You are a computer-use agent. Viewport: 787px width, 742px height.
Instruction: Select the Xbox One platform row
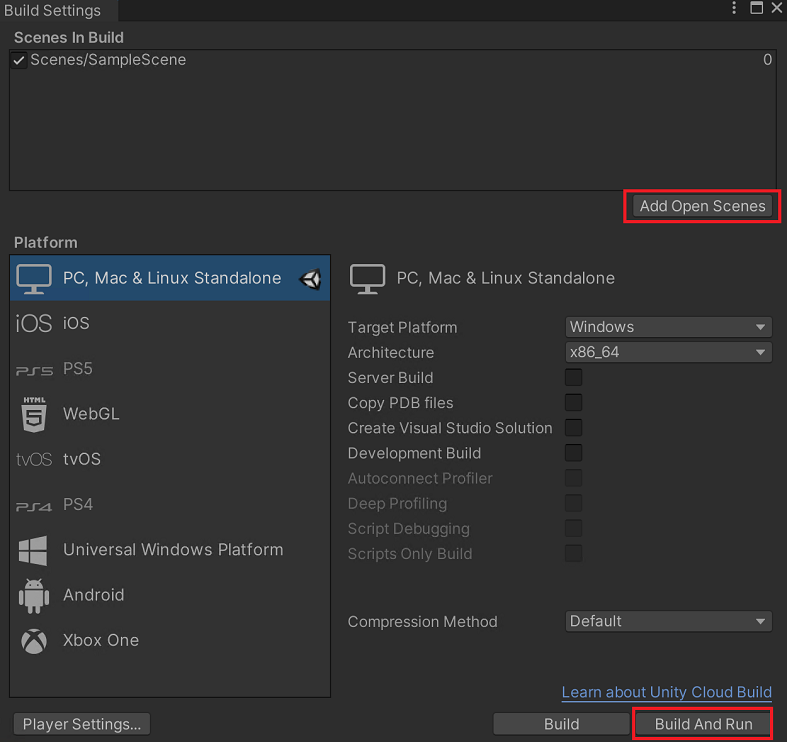170,640
